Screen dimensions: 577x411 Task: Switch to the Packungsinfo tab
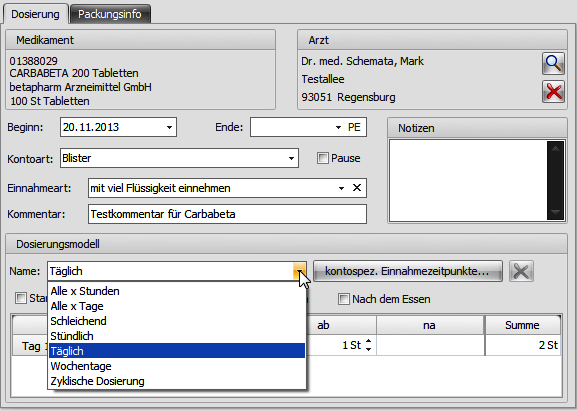(x=110, y=14)
